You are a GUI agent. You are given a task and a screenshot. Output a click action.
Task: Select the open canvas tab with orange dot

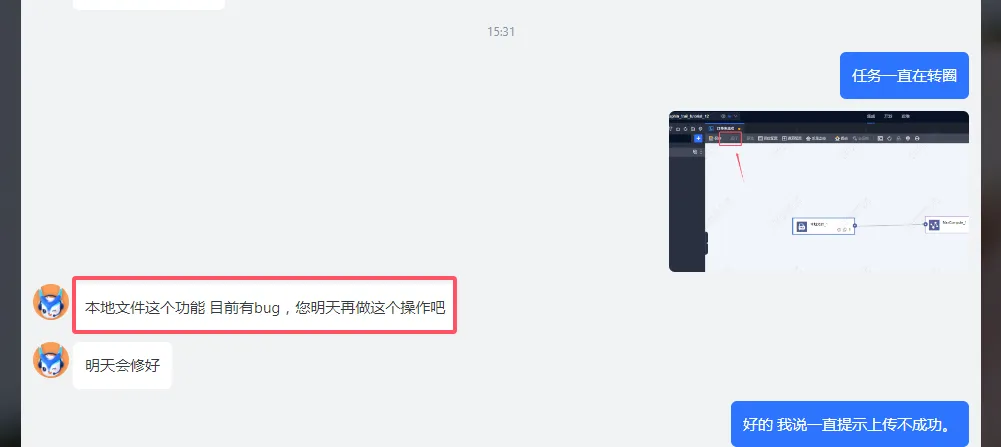pyautogui.click(x=724, y=128)
